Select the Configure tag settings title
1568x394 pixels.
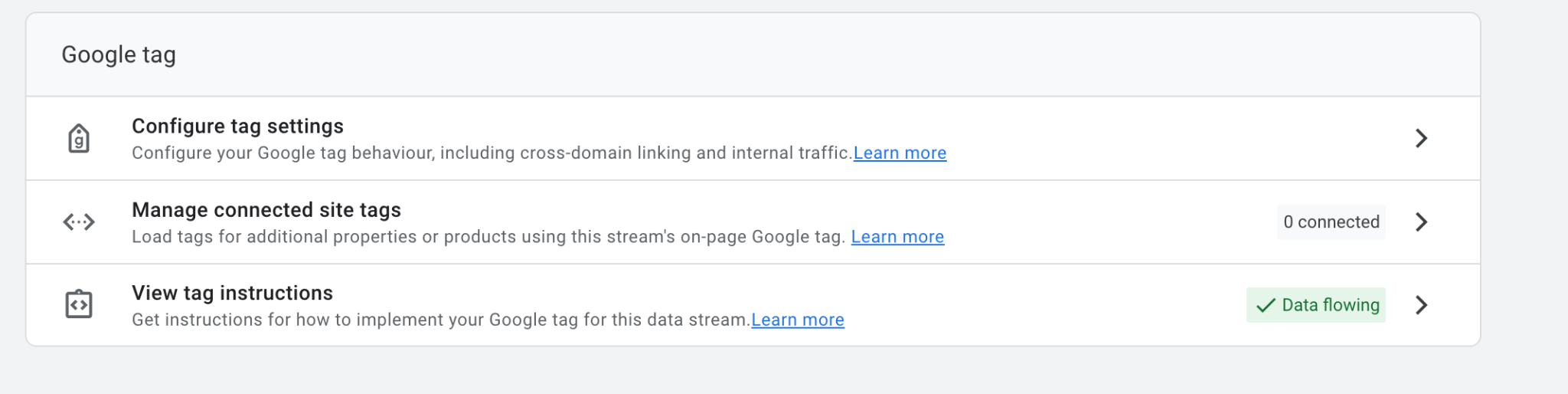[237, 126]
